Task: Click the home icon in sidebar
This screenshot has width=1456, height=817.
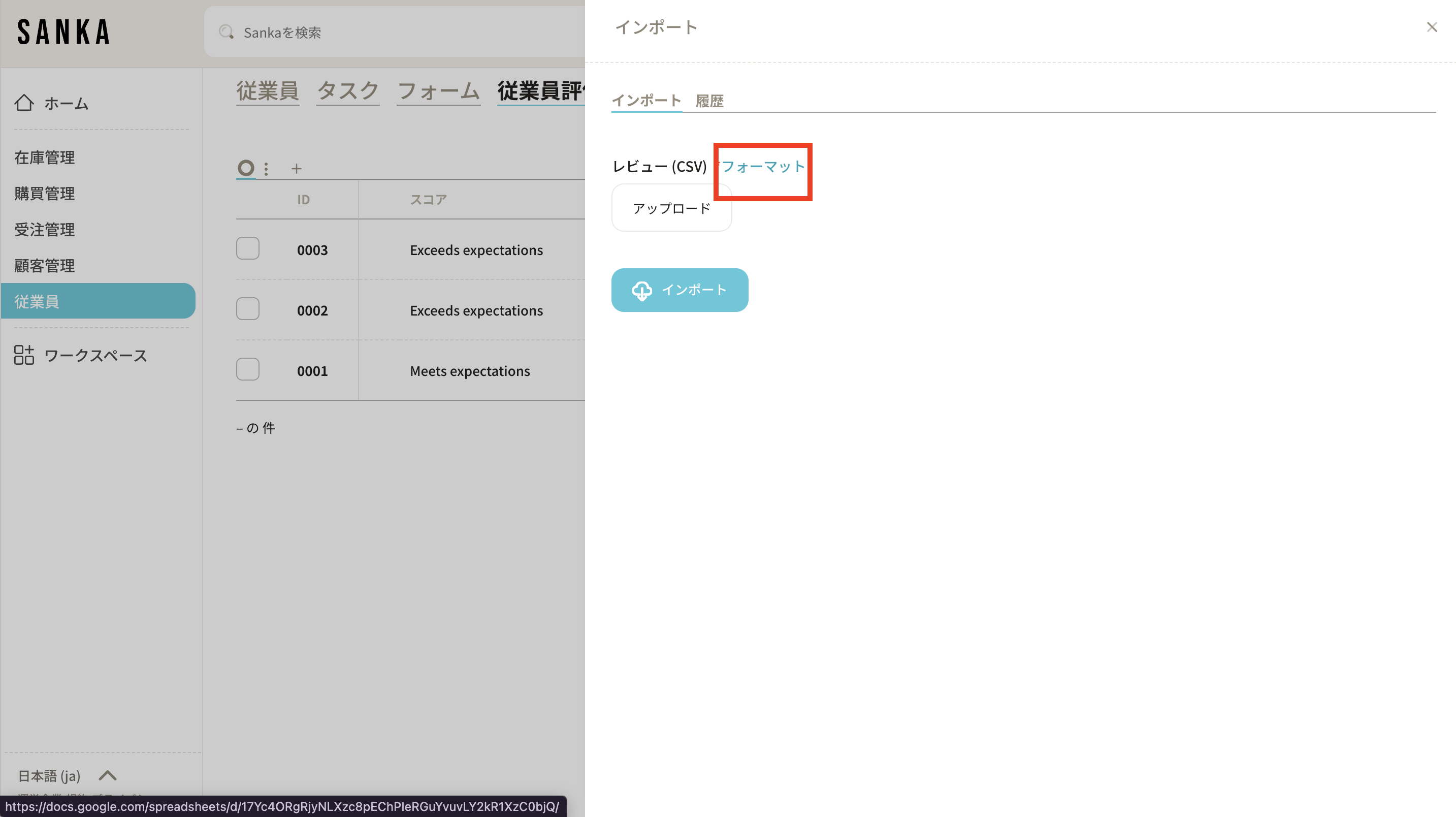Action: coord(24,103)
